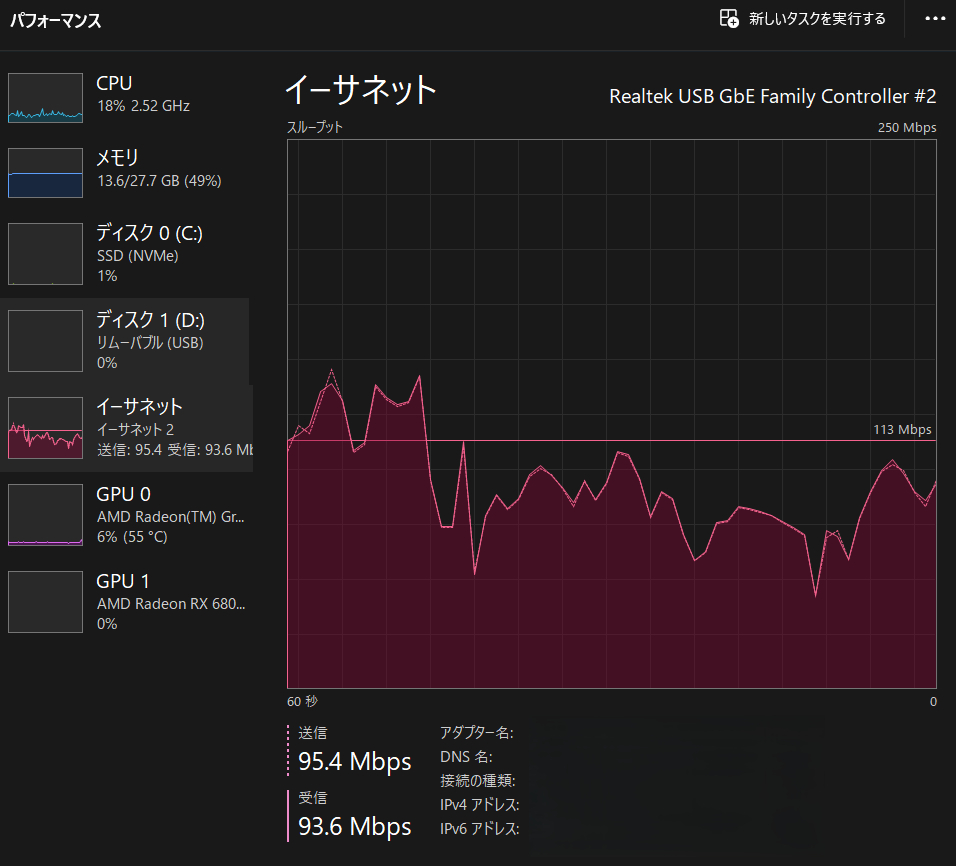
Task: Click the 113 Mbps graph marker label
Action: (x=902, y=430)
